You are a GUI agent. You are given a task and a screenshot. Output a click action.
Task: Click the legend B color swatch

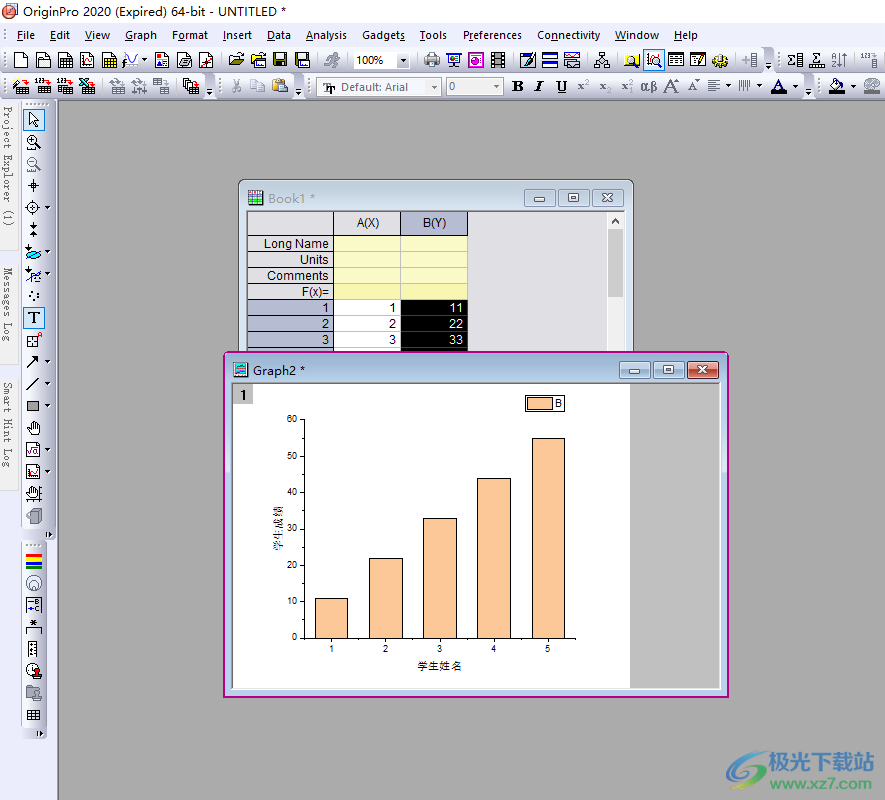540,403
